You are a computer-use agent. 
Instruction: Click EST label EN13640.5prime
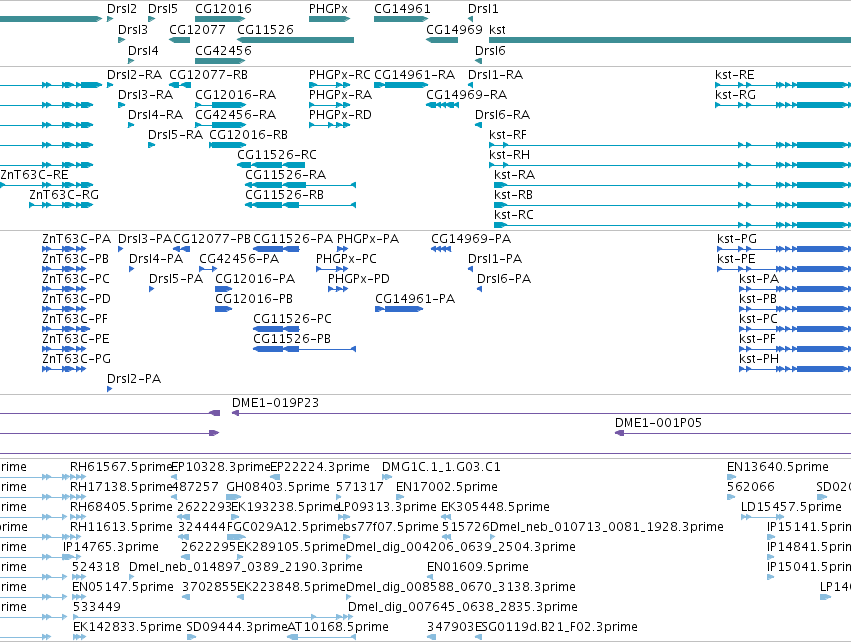(778, 467)
